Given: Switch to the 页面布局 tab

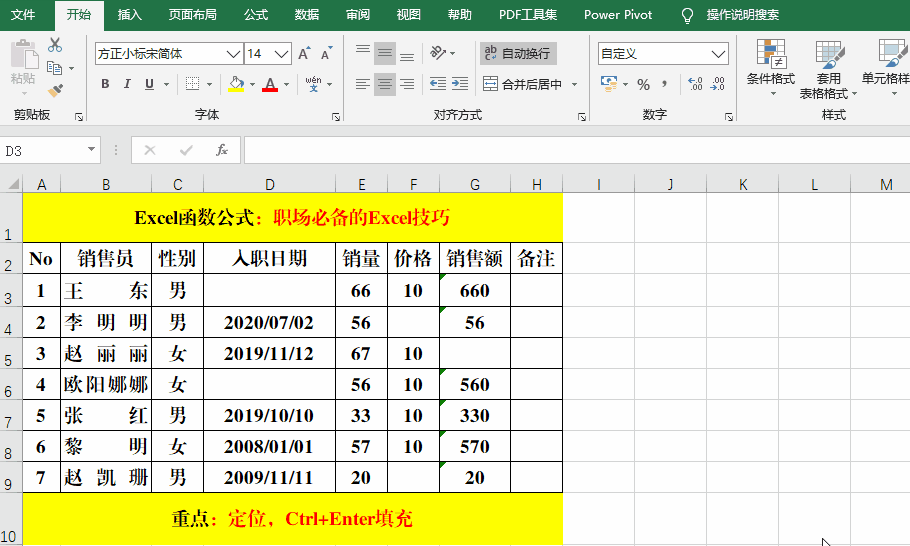Looking at the screenshot, I should pos(193,15).
